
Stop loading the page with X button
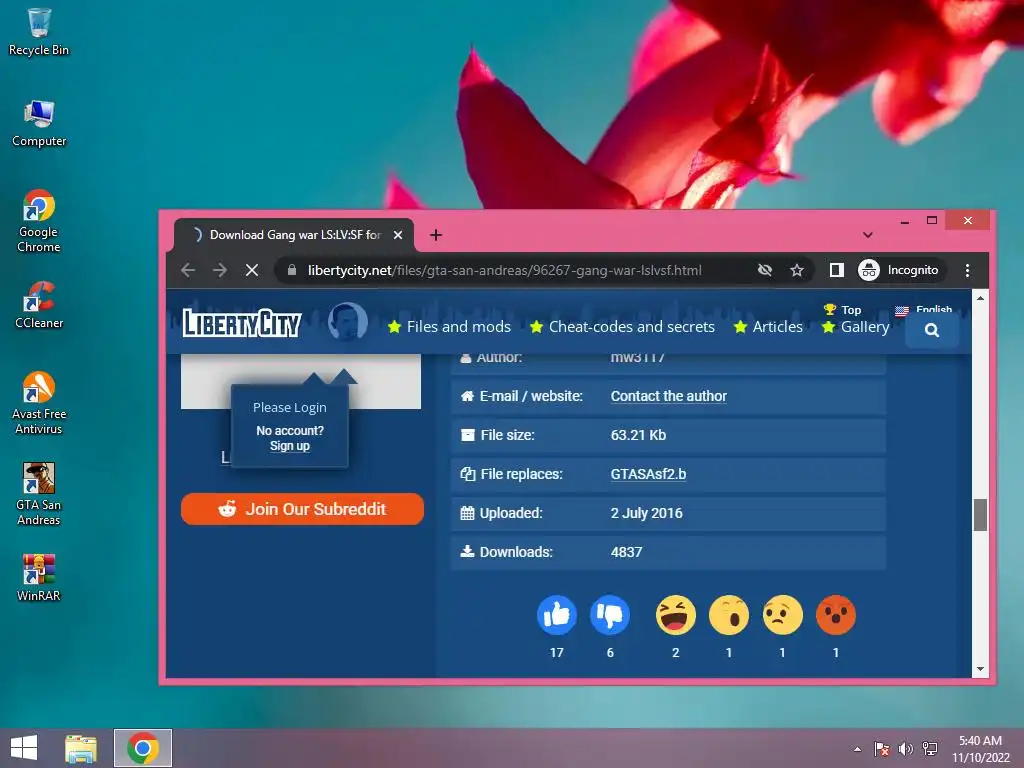click(251, 270)
